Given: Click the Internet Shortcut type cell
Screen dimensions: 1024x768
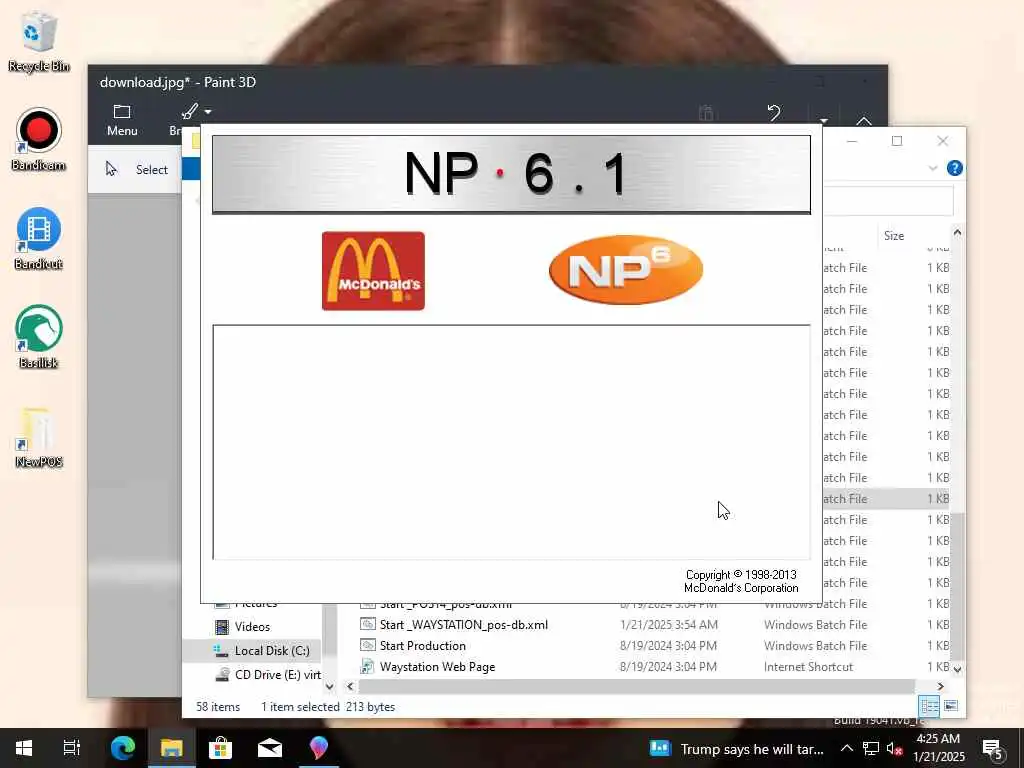Looking at the screenshot, I should (x=808, y=667).
